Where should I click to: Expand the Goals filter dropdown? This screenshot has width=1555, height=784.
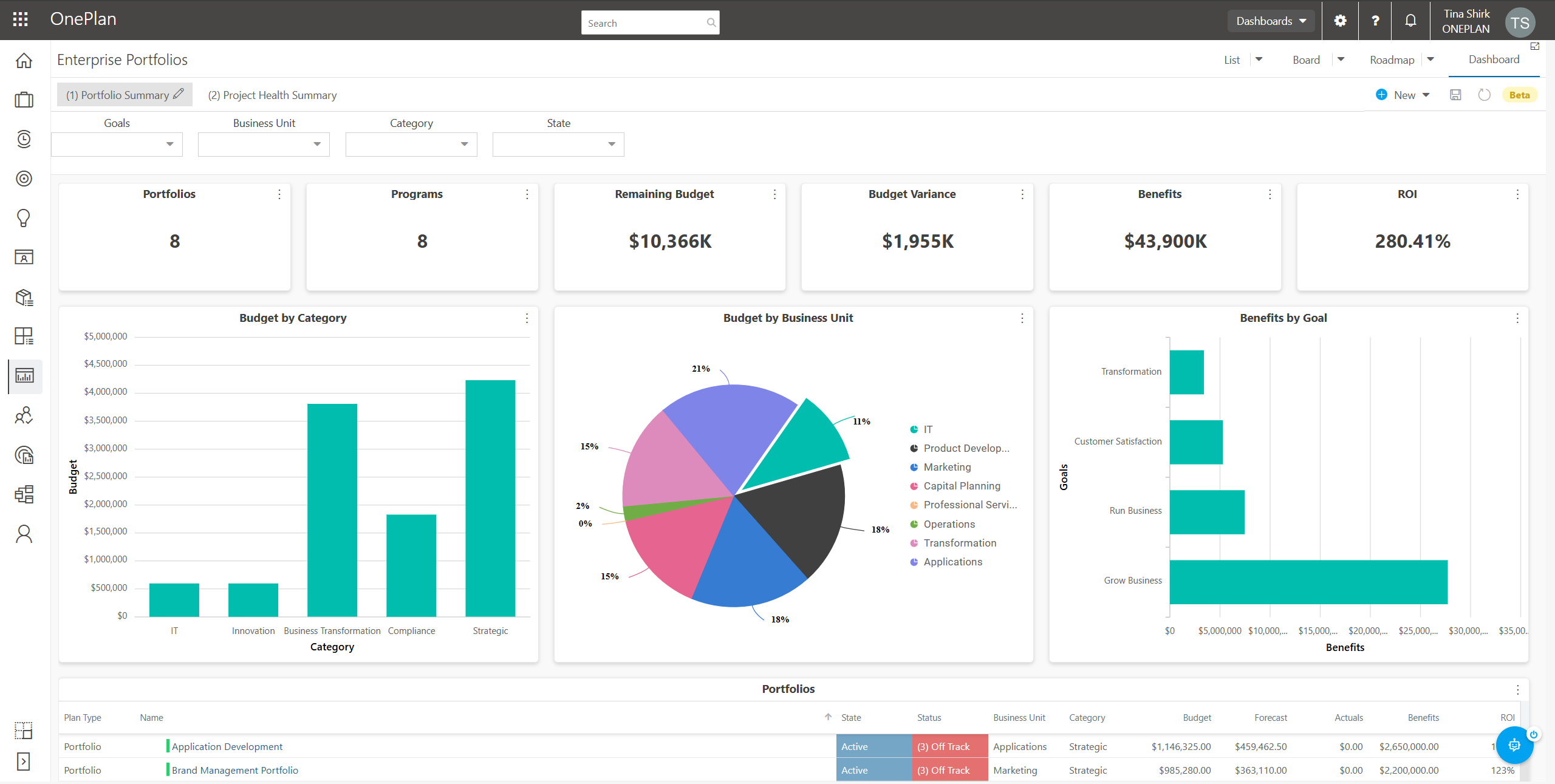[117, 145]
